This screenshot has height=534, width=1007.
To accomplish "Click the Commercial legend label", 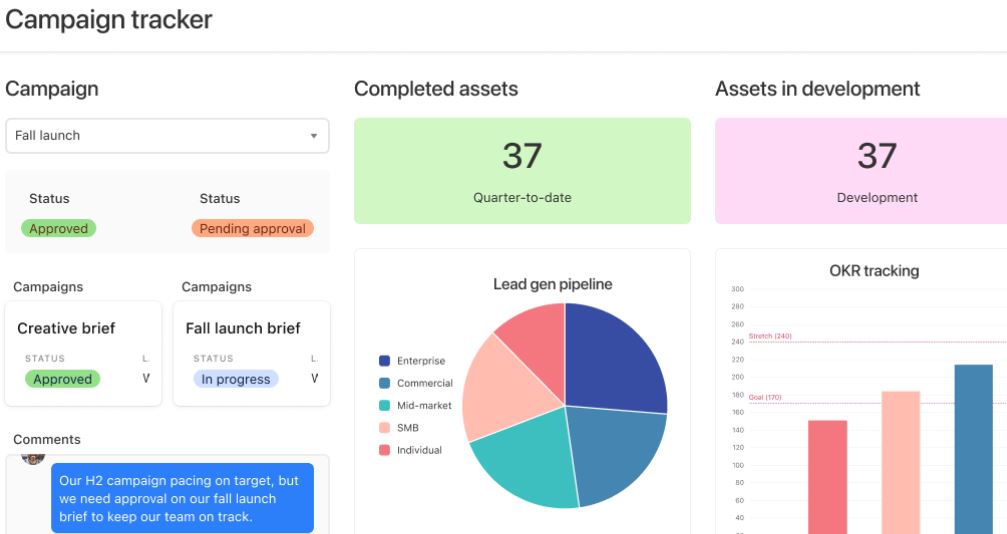I will click(x=425, y=383).
